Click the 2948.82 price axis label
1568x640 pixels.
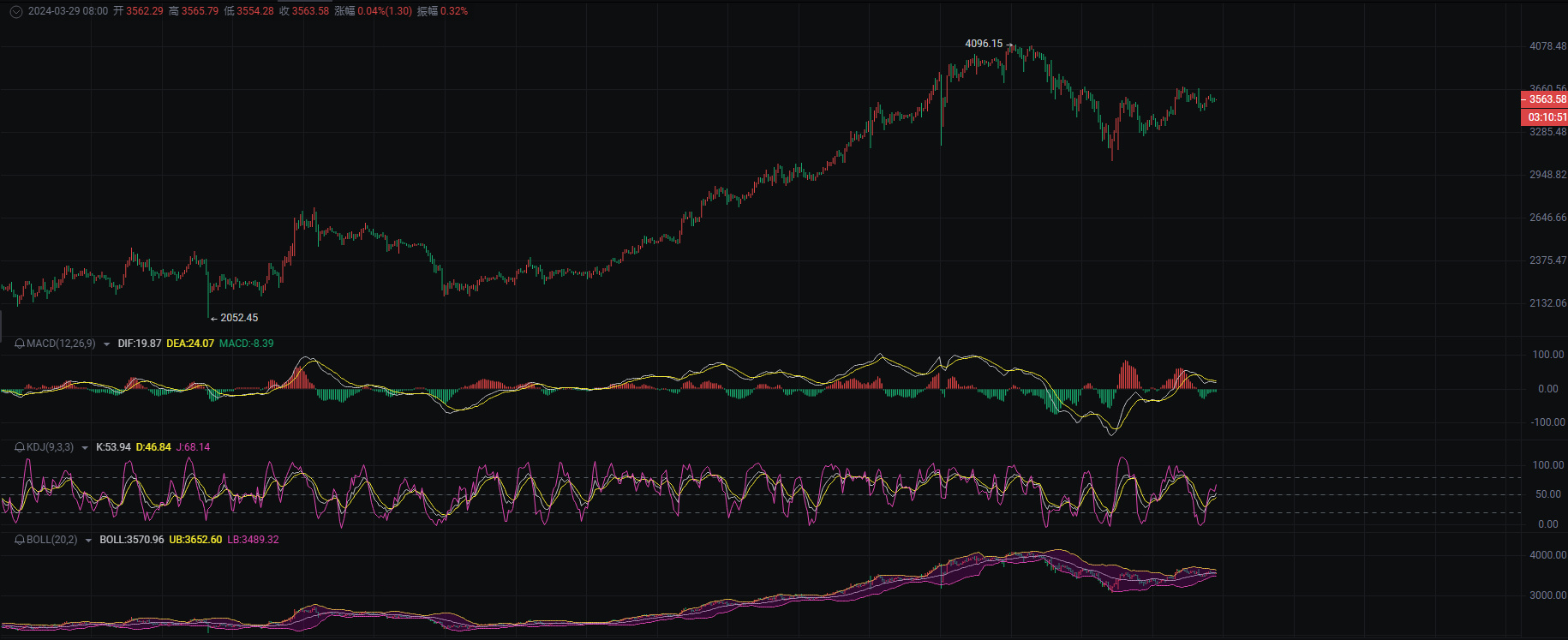[1548, 175]
